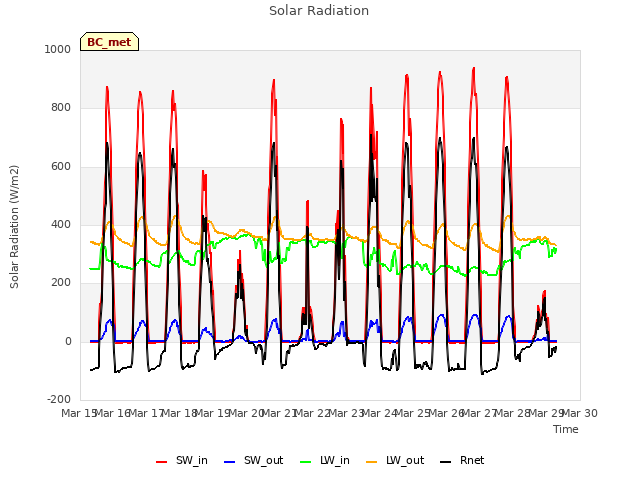Click the Mar 21 SW_in peak
The height and width of the screenshot is (480, 640).
(x=273, y=80)
